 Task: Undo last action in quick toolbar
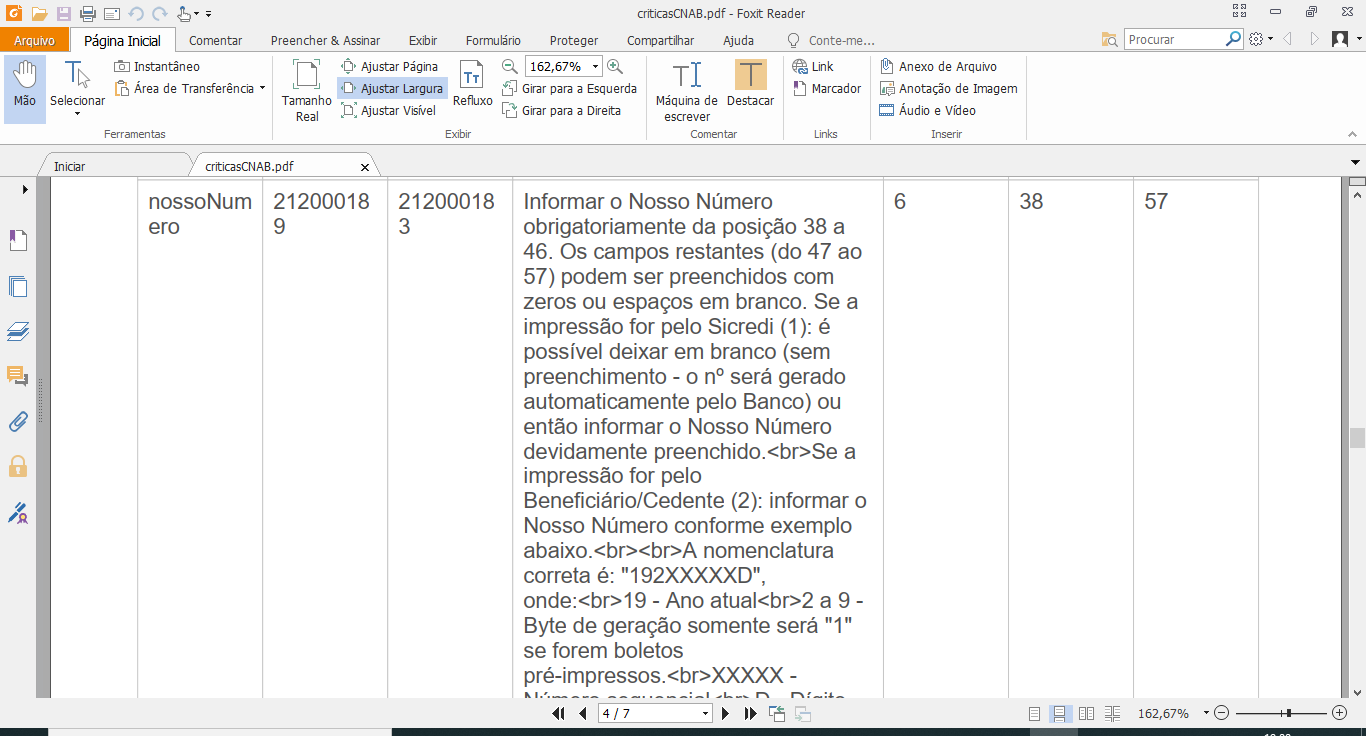pyautogui.click(x=136, y=14)
